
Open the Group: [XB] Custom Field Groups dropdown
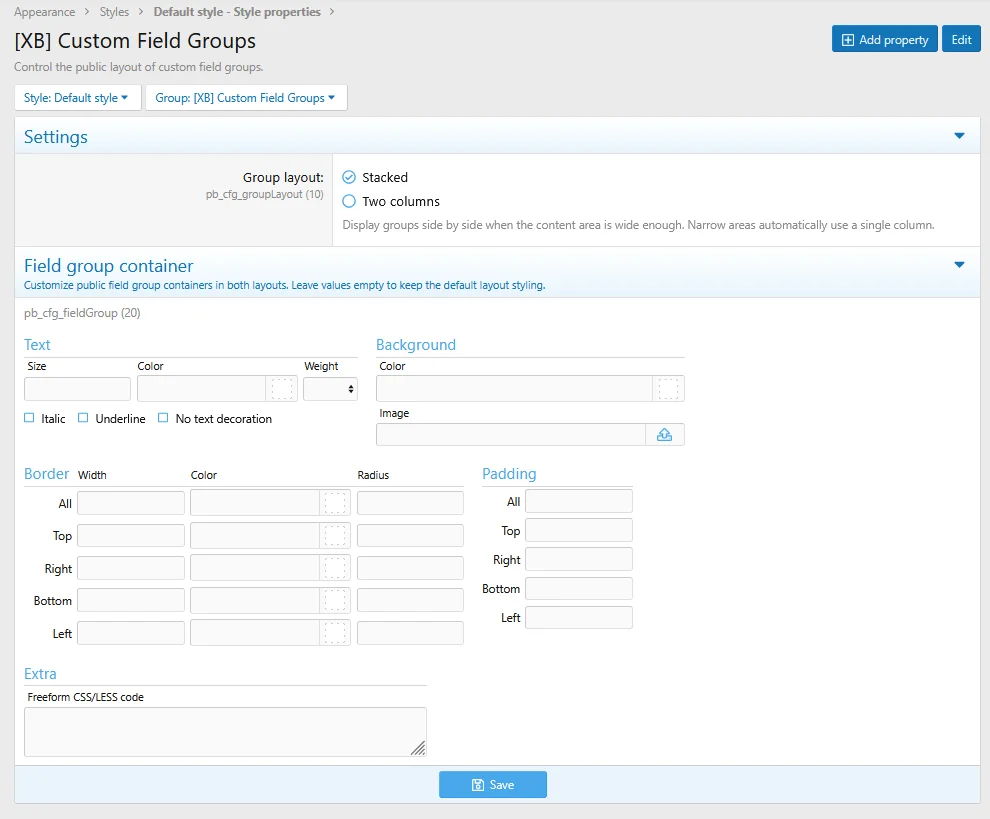point(246,98)
